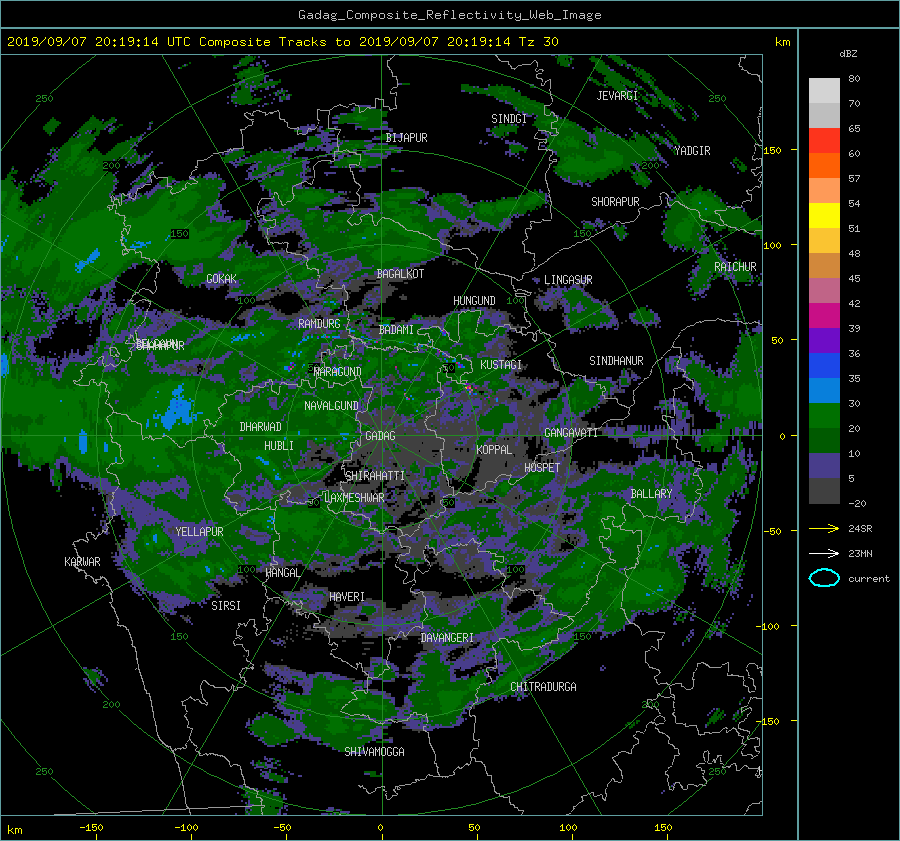Select the SINDGI label on map

point(509,119)
